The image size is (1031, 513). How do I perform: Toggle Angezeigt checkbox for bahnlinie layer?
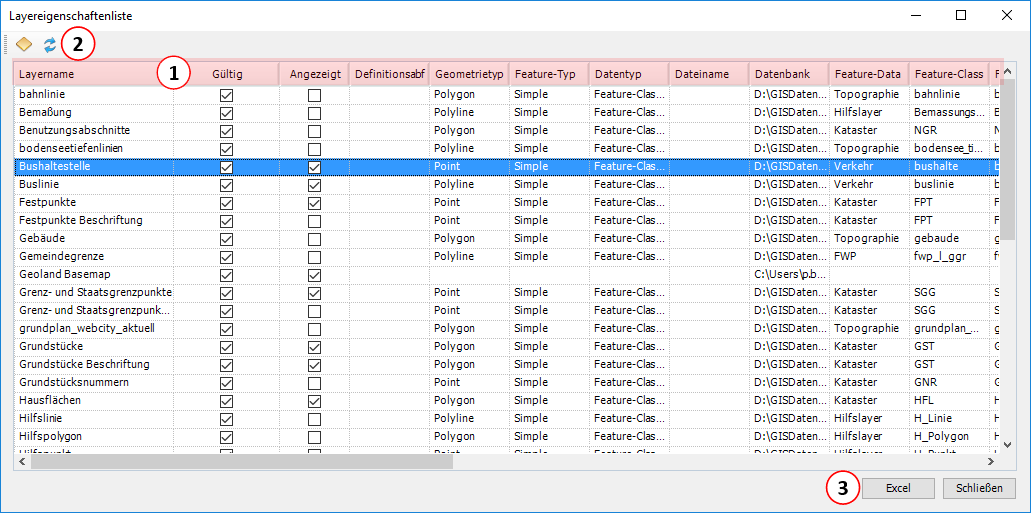pyautogui.click(x=314, y=95)
